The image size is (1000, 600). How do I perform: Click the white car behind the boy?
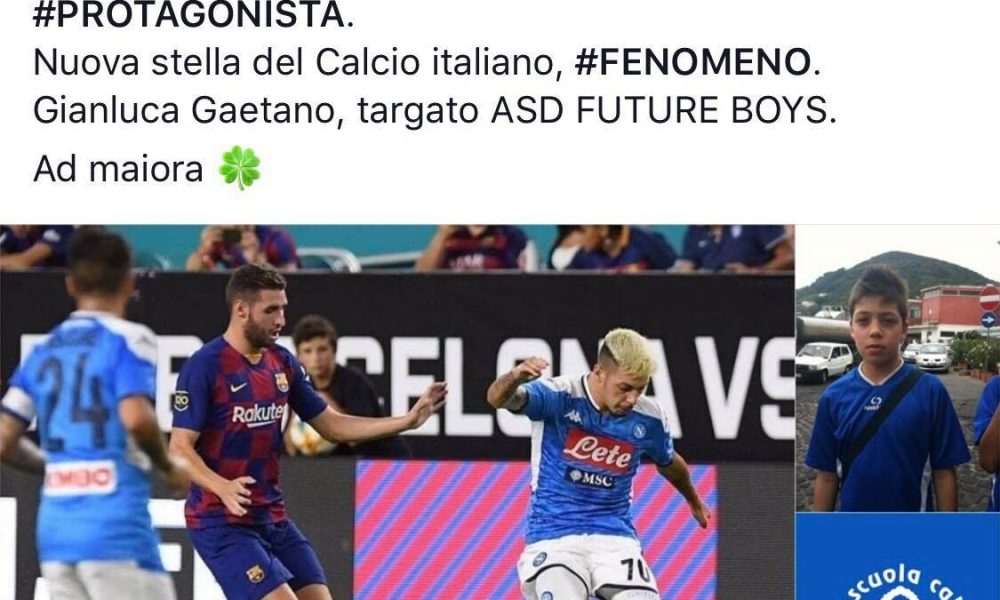[x=823, y=362]
